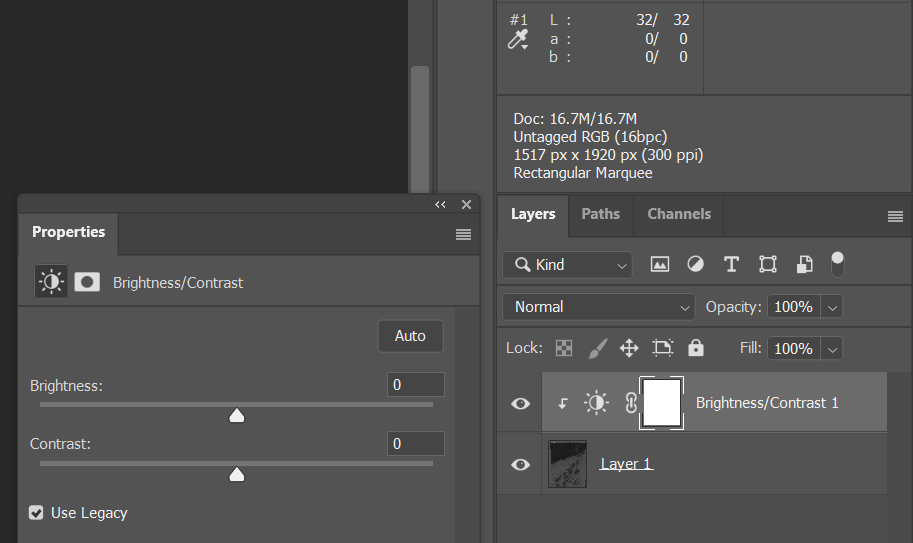Viewport: 913px width, 543px height.
Task: Filter layers by smart objects icon
Action: 804,264
